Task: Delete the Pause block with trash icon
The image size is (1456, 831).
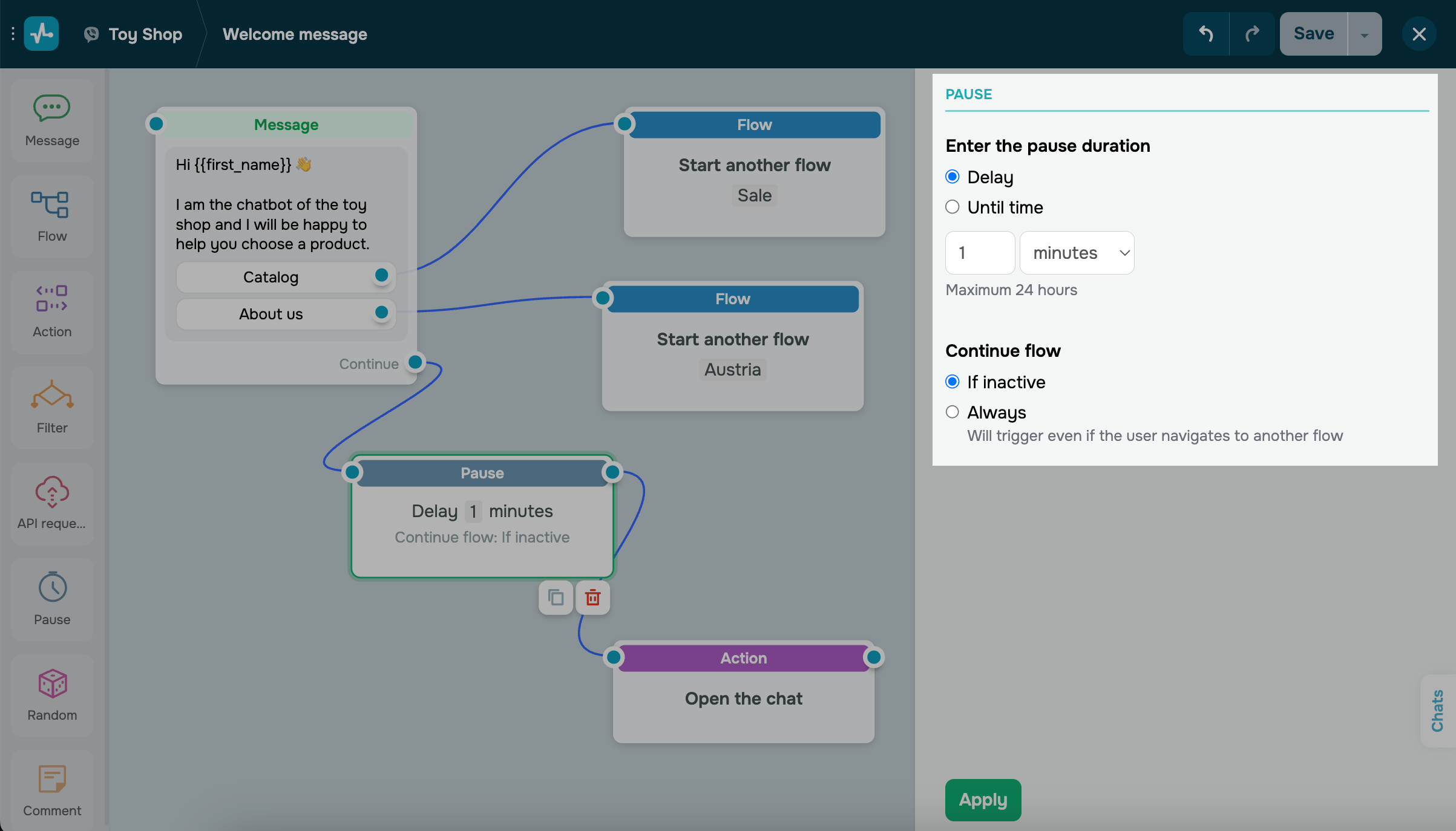Action: pyautogui.click(x=592, y=598)
